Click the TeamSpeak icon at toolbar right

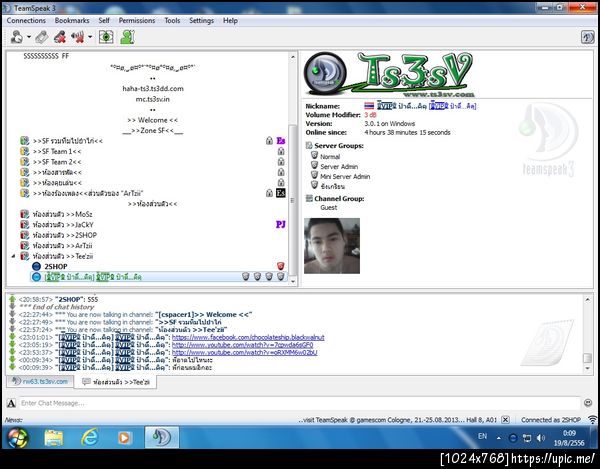588,37
